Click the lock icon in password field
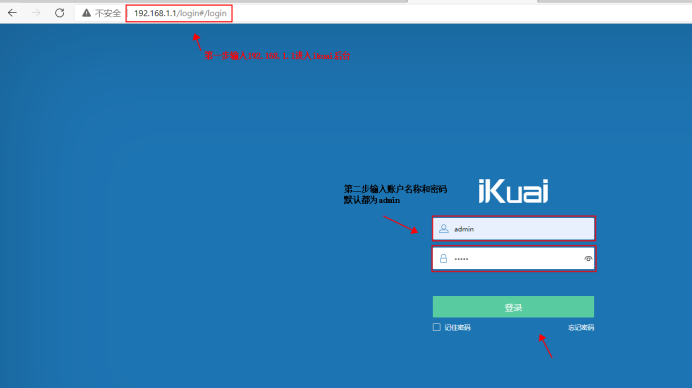 [x=444, y=259]
